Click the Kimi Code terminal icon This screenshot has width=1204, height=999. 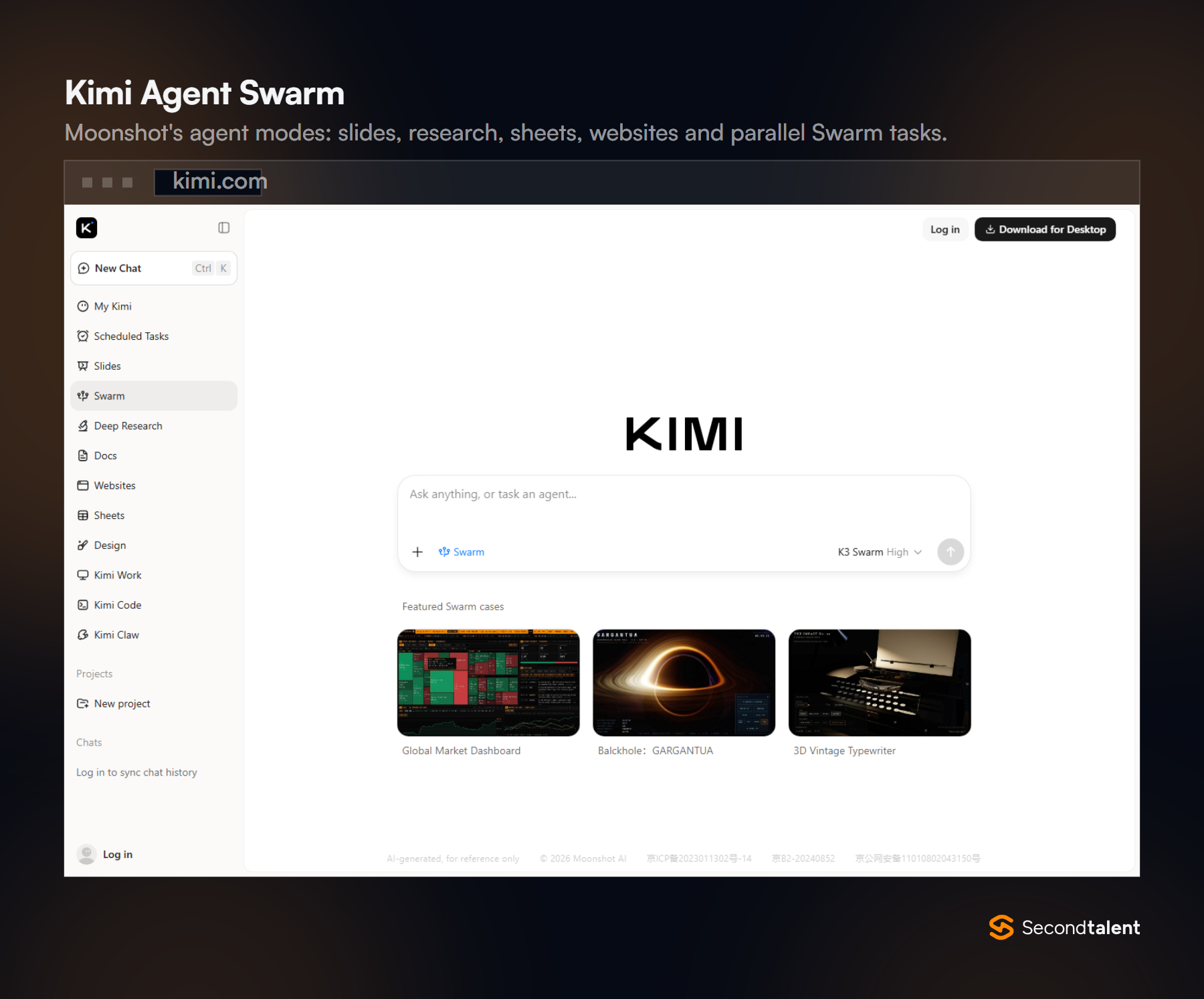83,605
